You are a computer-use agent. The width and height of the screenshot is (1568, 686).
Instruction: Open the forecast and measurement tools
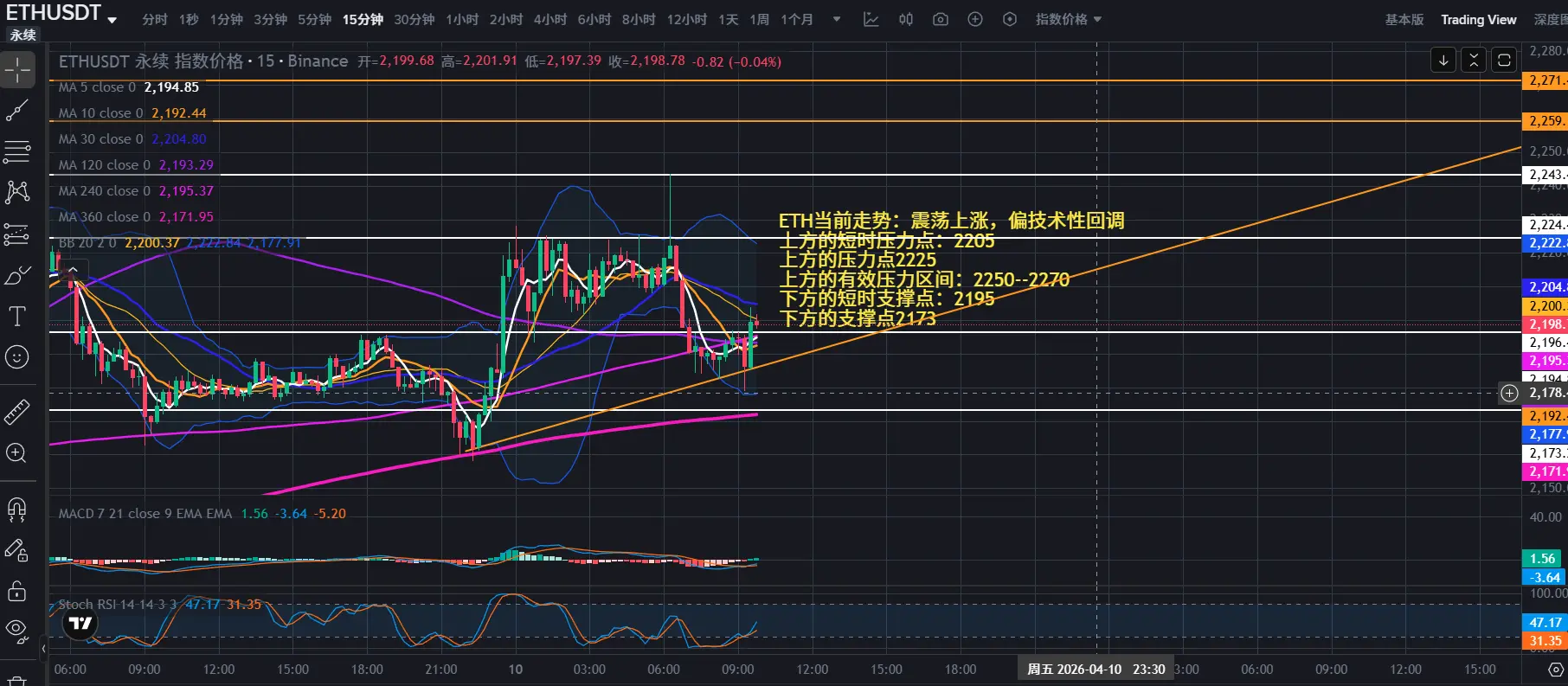point(17,234)
